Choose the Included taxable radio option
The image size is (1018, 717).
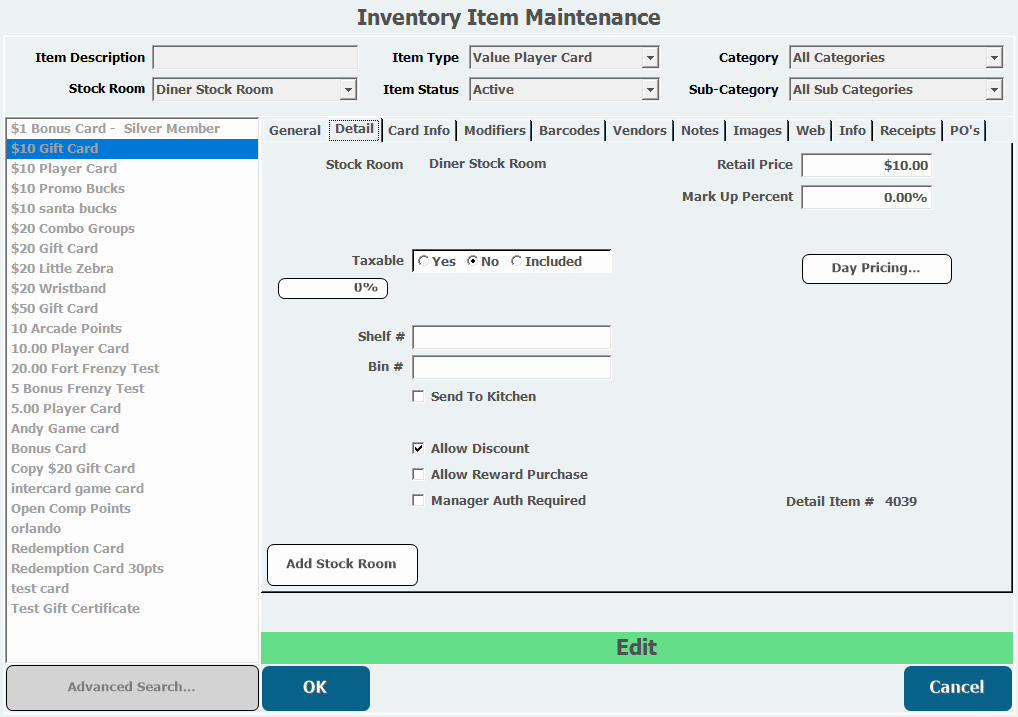click(517, 262)
